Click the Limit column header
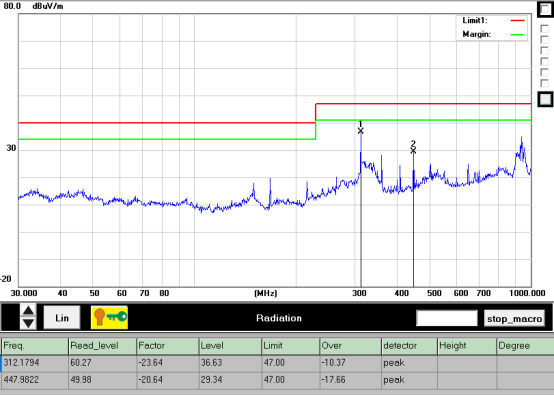554x396 pixels. [291, 346]
